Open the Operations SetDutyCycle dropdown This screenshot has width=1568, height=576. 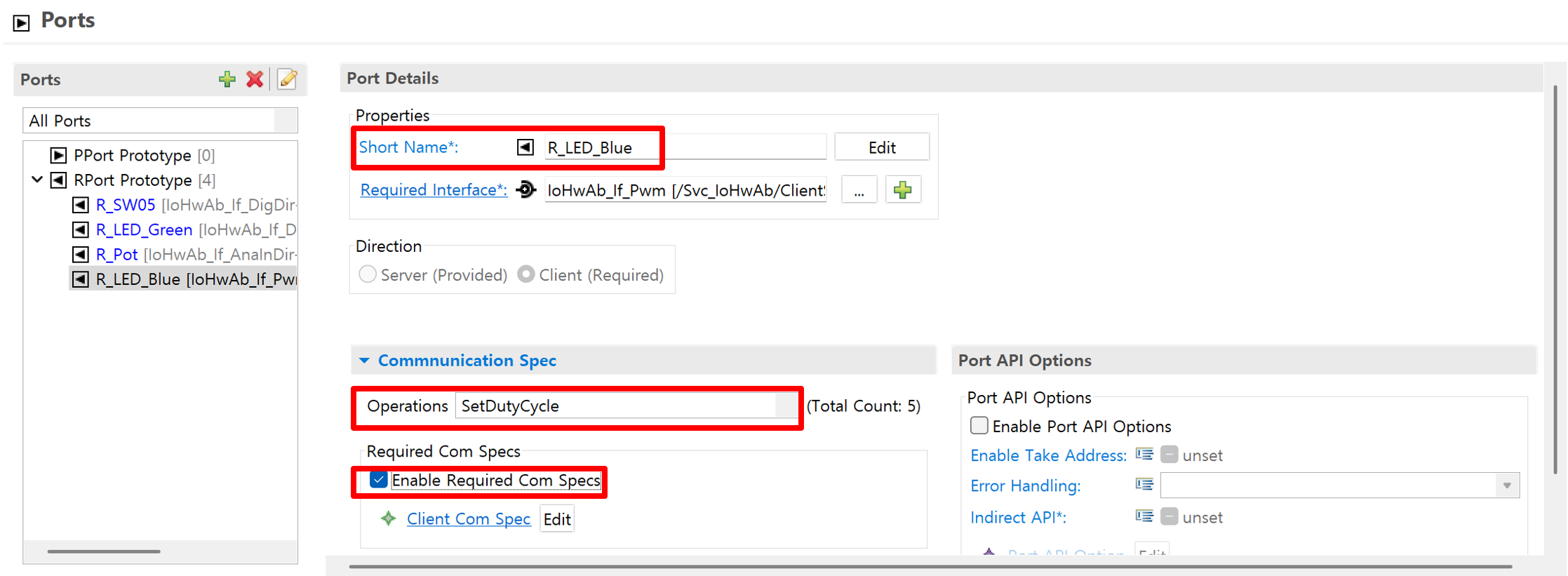click(x=786, y=406)
